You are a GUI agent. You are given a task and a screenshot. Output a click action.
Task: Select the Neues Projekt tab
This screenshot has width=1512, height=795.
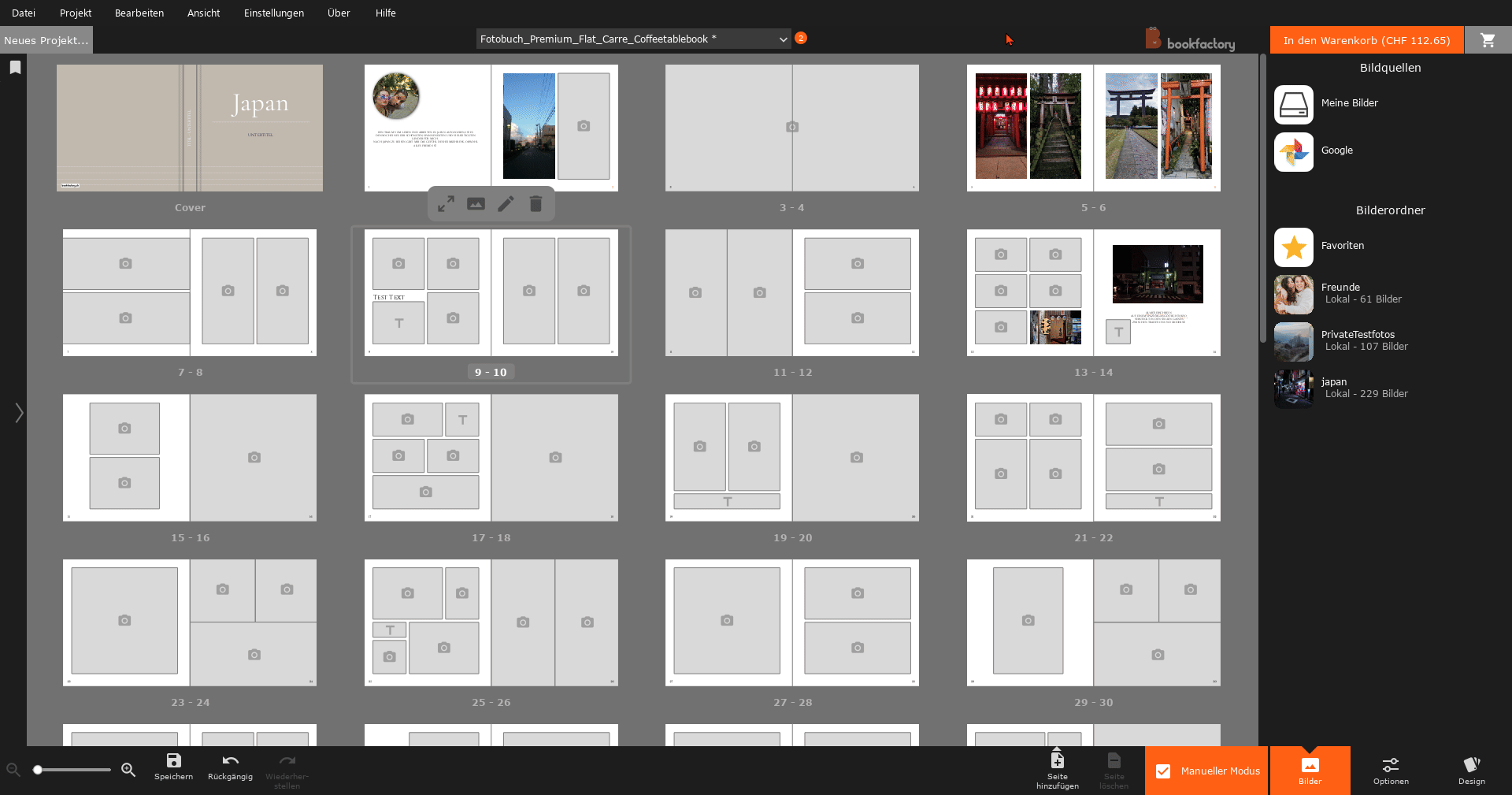click(x=46, y=40)
